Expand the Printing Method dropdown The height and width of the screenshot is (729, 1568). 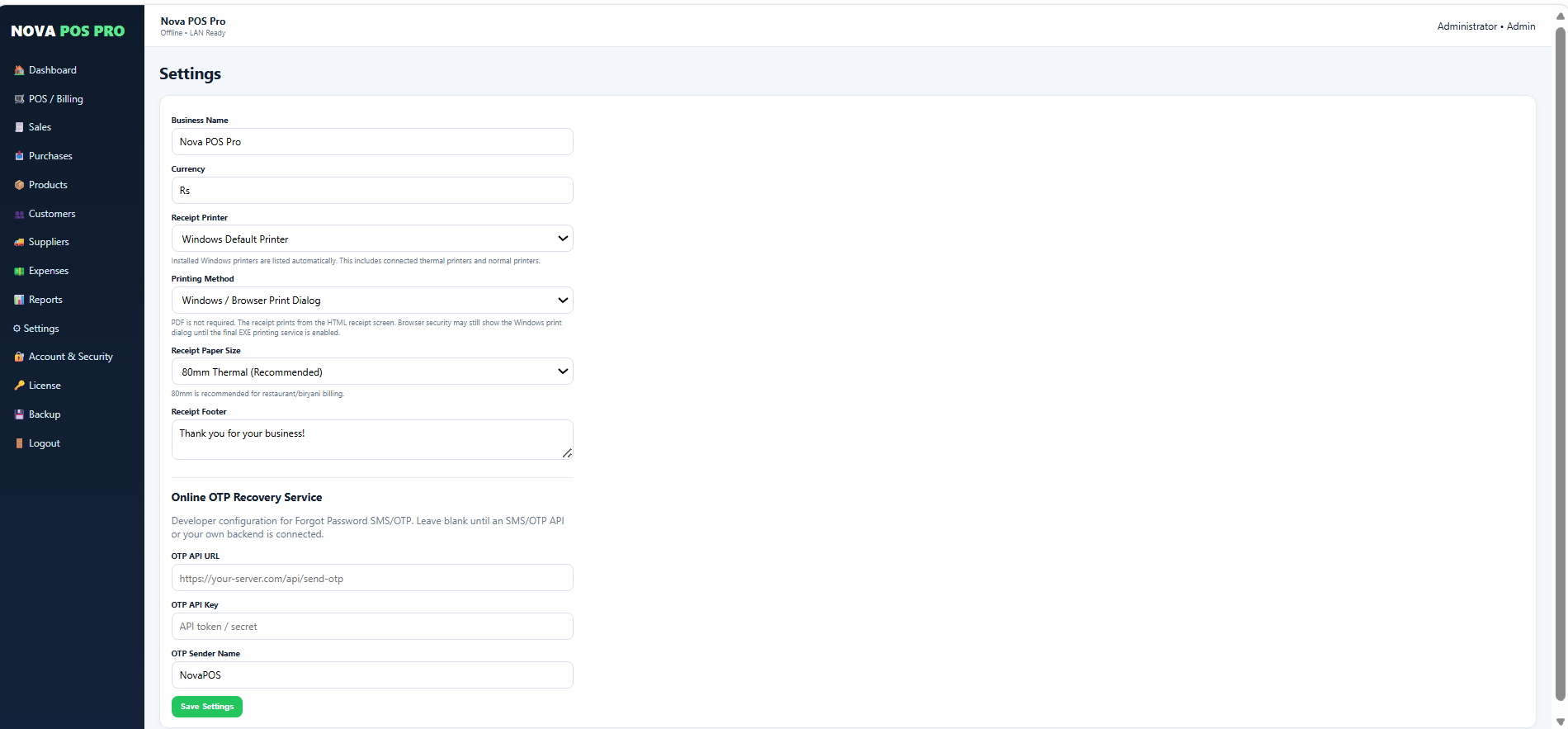pyautogui.click(x=372, y=301)
